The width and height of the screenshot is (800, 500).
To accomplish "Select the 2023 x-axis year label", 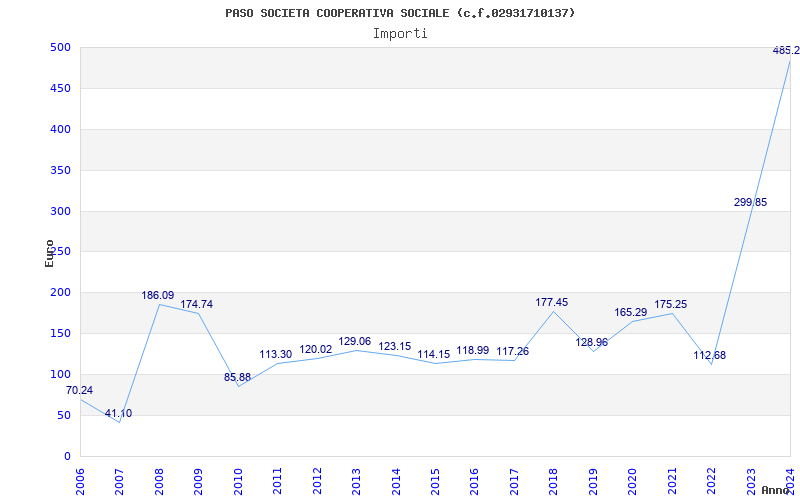I will pyautogui.click(x=752, y=482).
